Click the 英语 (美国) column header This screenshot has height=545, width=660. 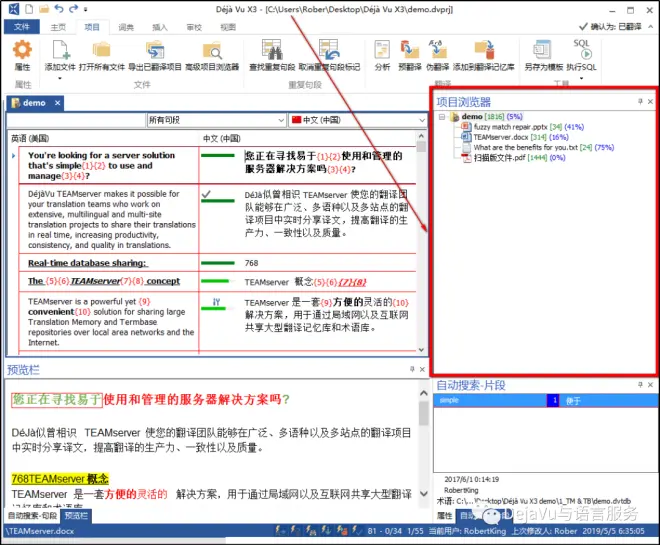pyautogui.click(x=30, y=138)
